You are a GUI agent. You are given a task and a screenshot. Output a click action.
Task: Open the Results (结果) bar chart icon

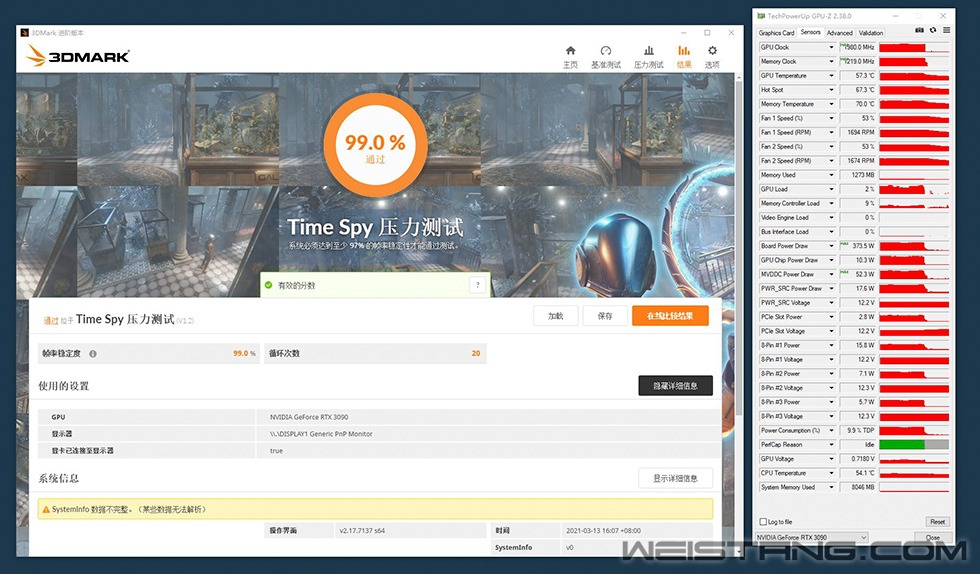(684, 51)
